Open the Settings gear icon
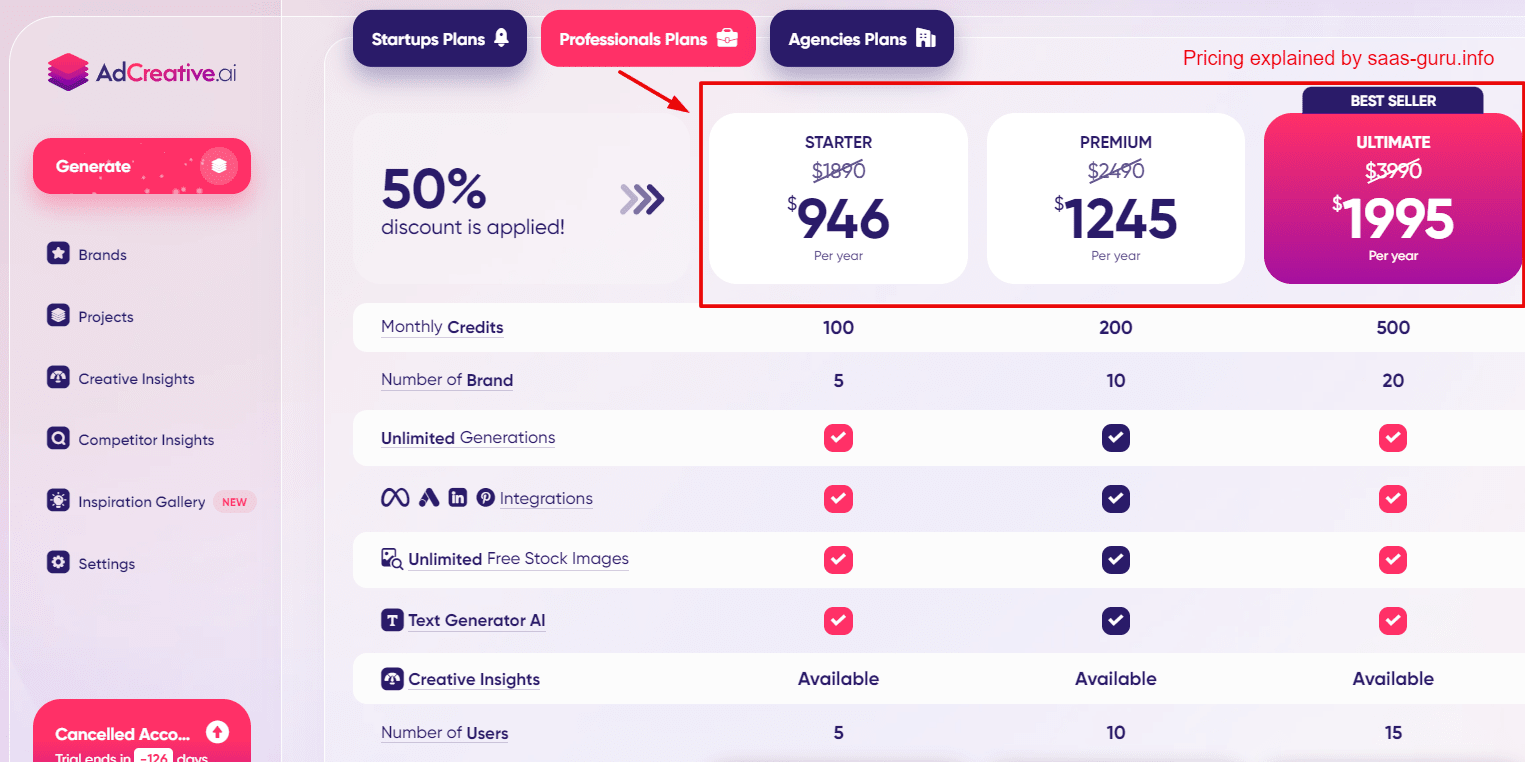 58,563
